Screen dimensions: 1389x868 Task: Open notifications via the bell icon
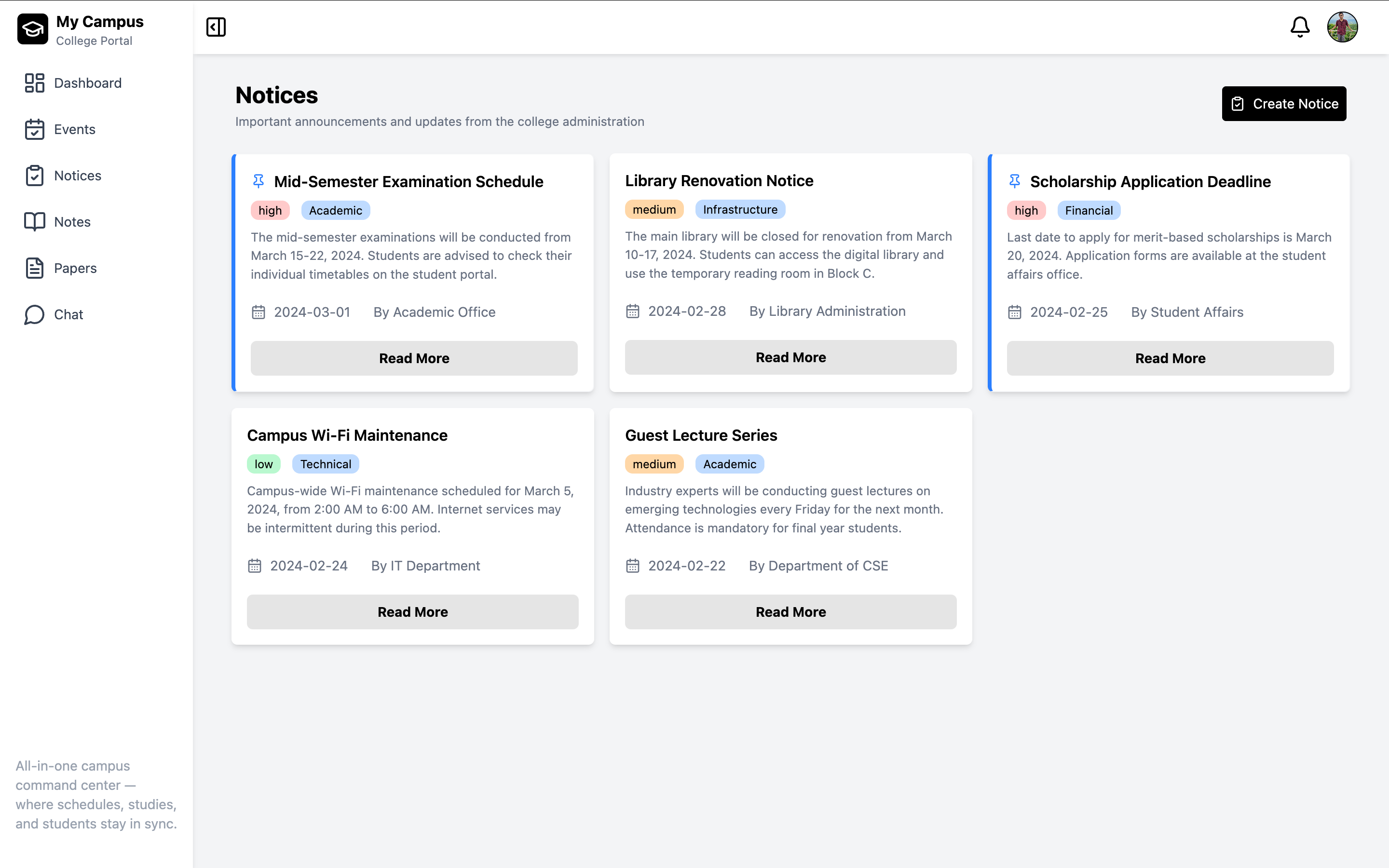click(x=1299, y=27)
